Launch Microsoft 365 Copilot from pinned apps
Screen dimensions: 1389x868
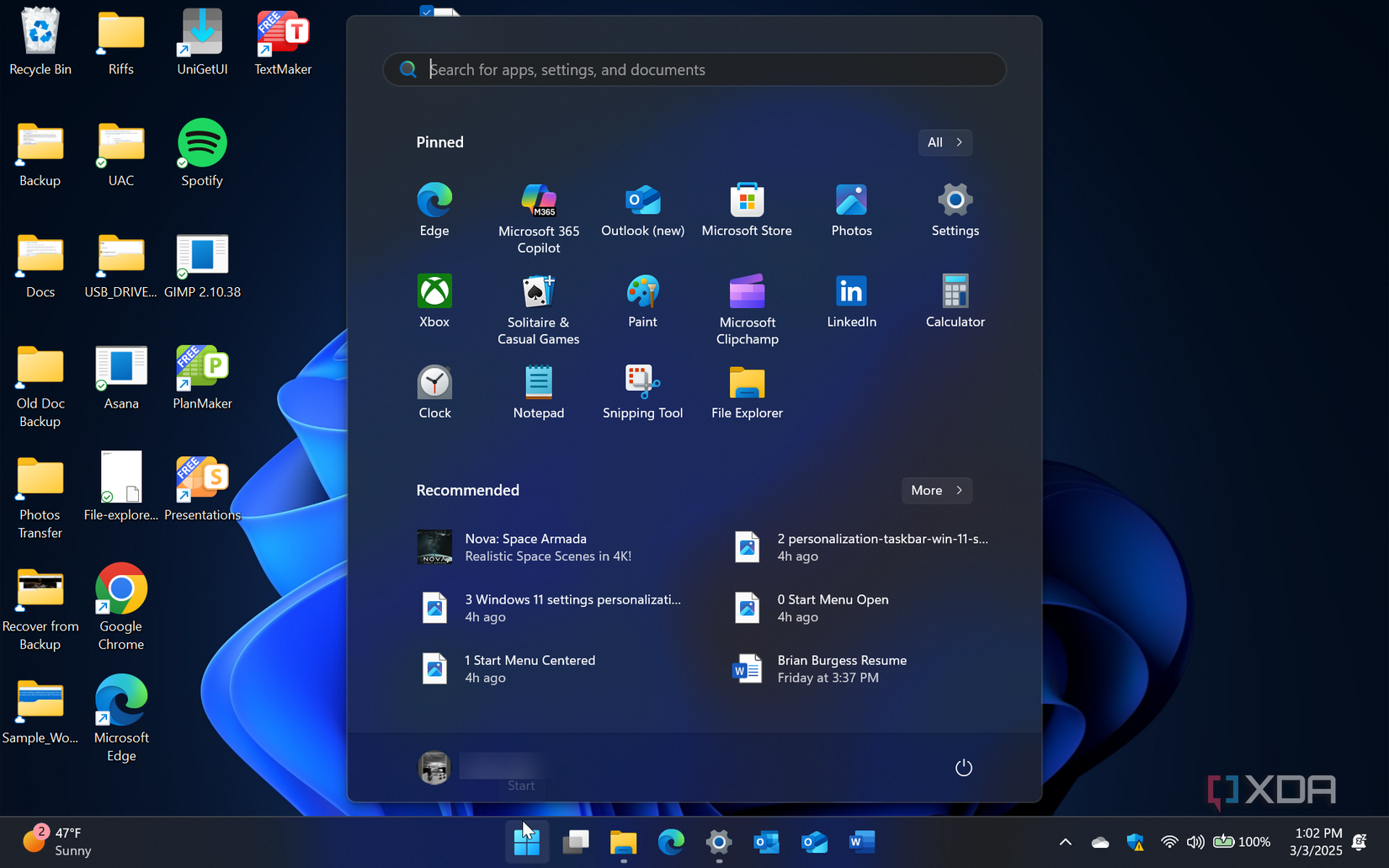click(x=539, y=208)
